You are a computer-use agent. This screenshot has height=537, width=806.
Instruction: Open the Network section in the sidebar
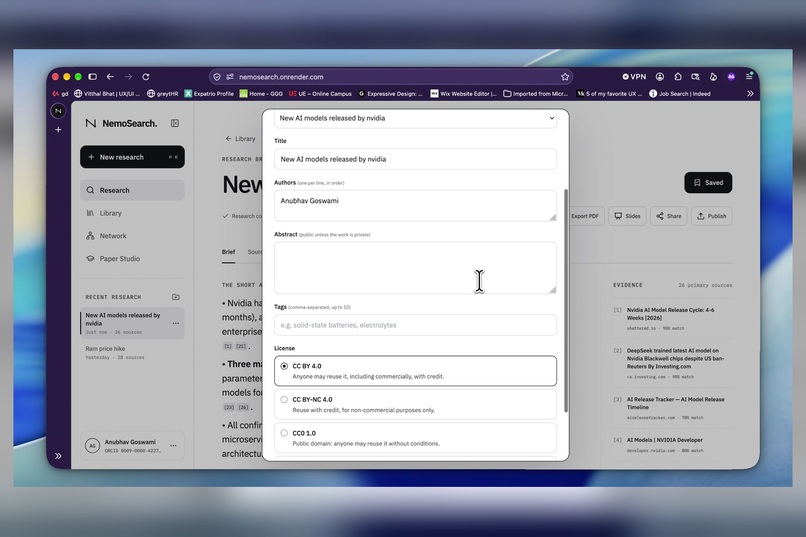132,236
